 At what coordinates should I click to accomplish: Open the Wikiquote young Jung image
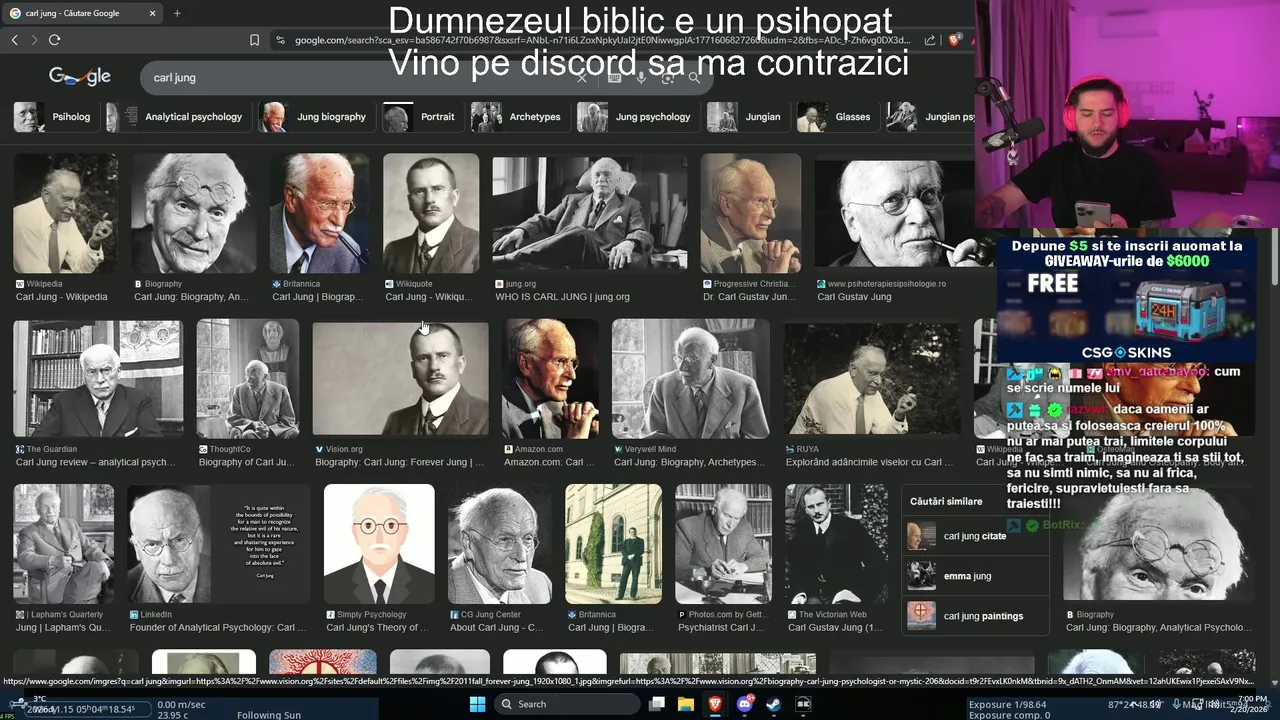pos(431,213)
